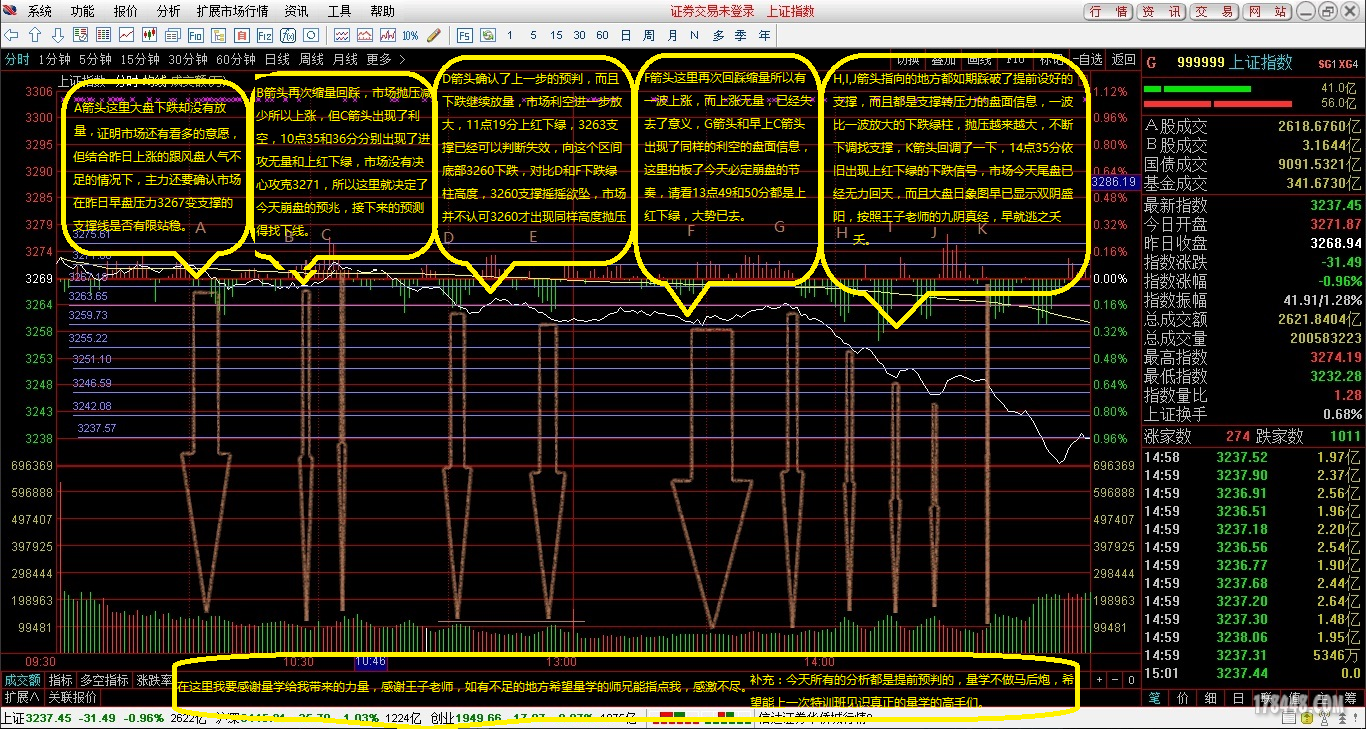The image size is (1366, 729).
Task: Select the 5-minute period toolbar button
Action: 533,35
